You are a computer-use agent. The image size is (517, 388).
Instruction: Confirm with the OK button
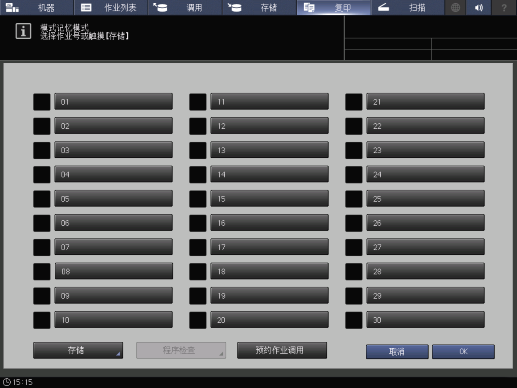point(463,352)
